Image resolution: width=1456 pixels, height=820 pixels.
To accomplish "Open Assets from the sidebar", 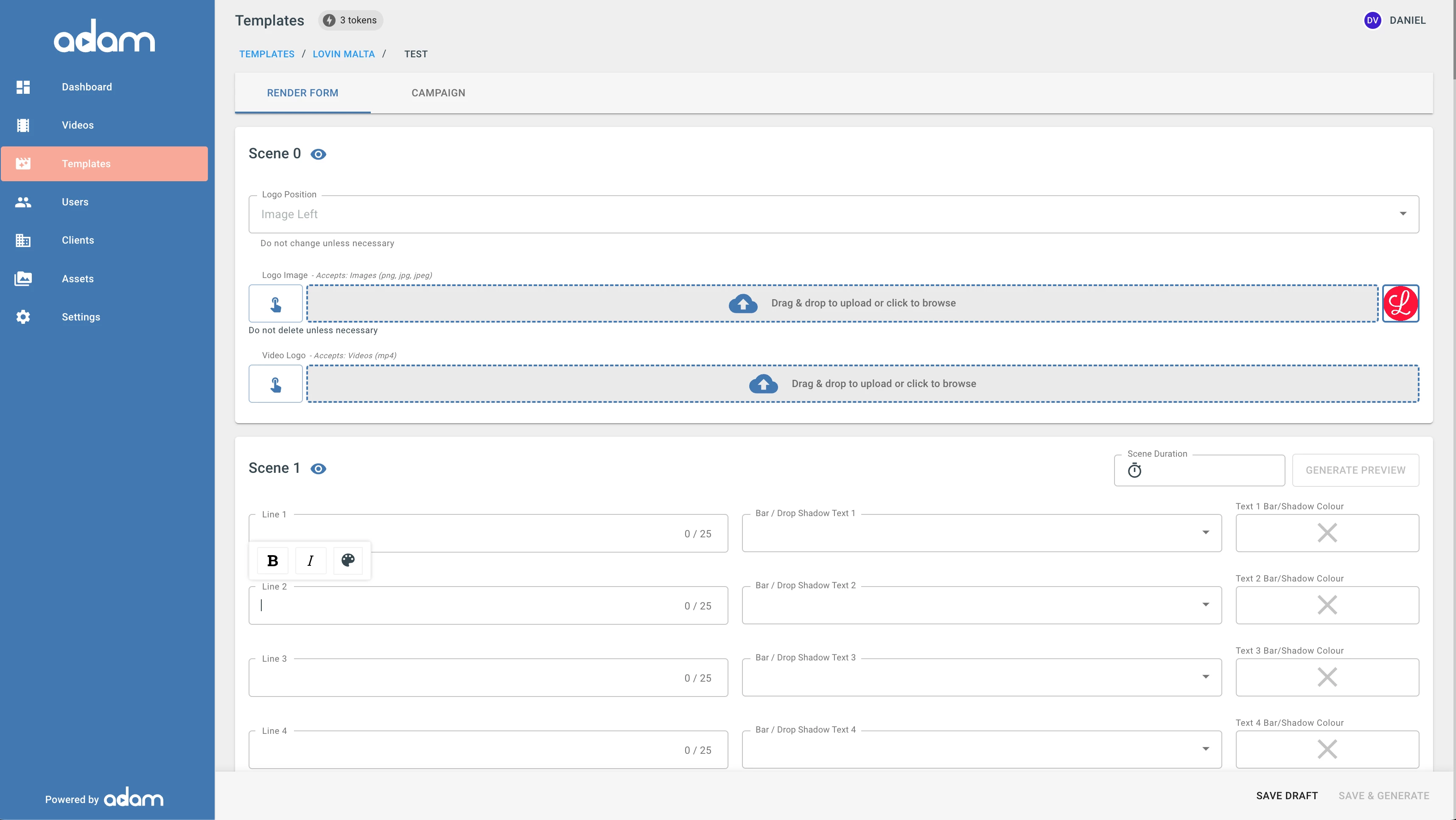I will 78,279.
